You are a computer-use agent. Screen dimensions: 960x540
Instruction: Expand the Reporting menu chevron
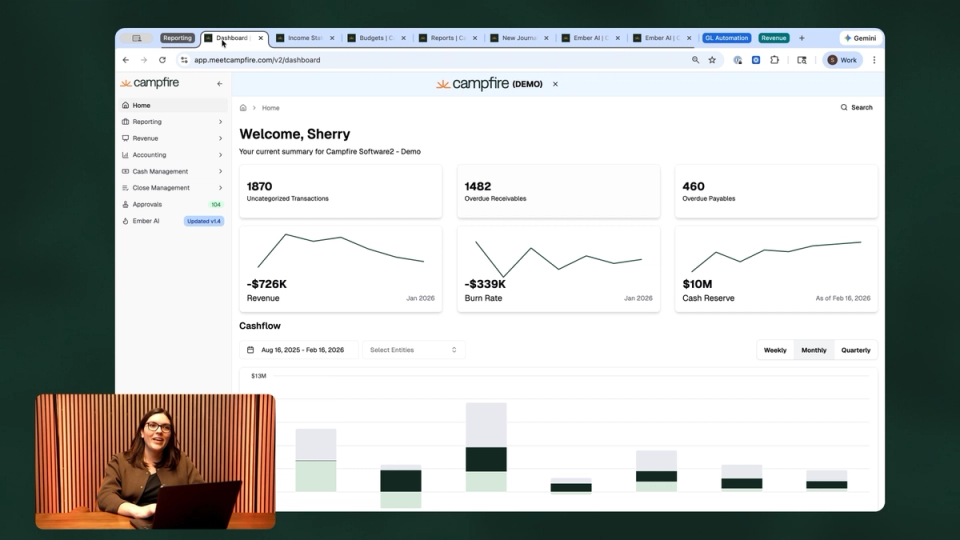point(220,122)
